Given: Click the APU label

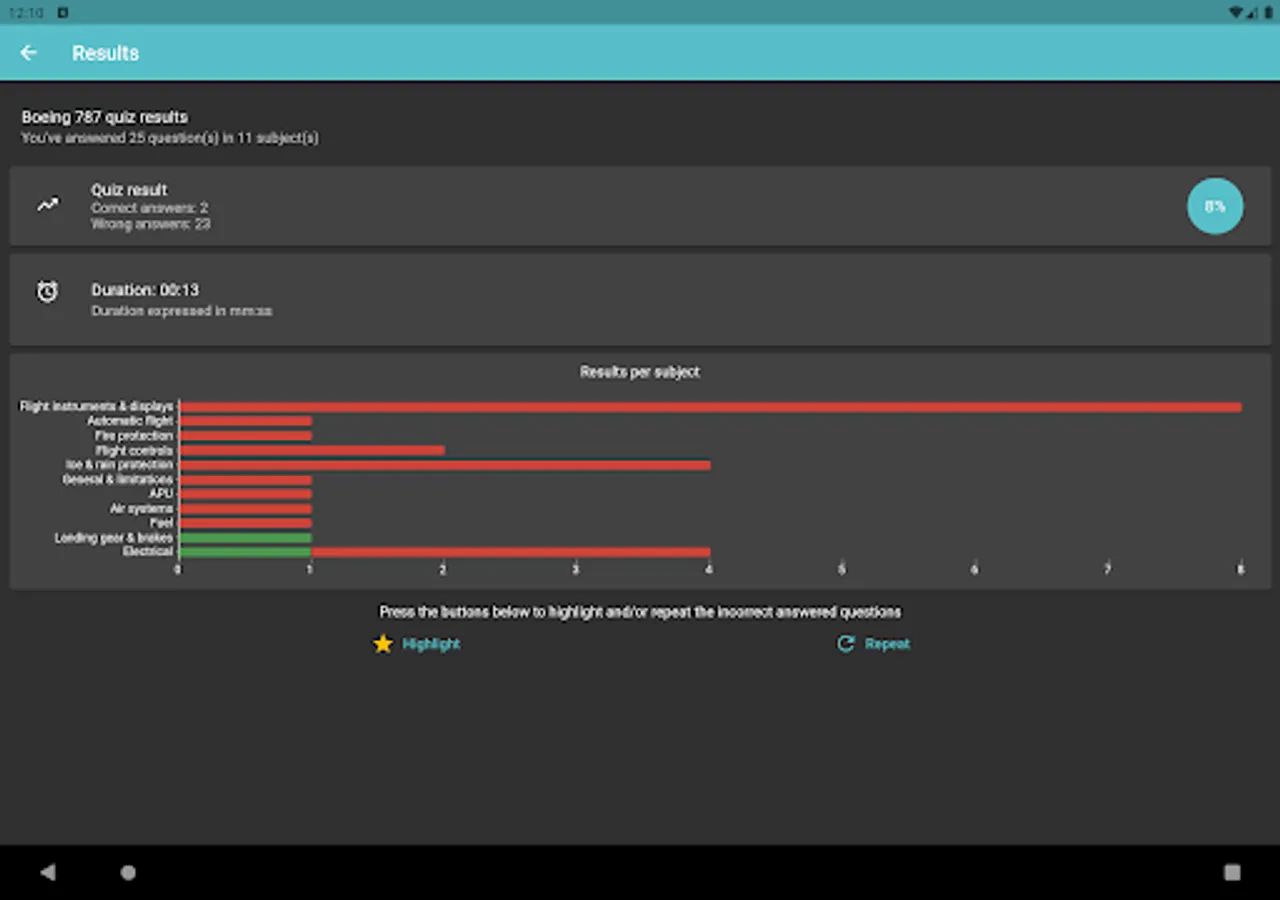Looking at the screenshot, I should pyautogui.click(x=161, y=494).
